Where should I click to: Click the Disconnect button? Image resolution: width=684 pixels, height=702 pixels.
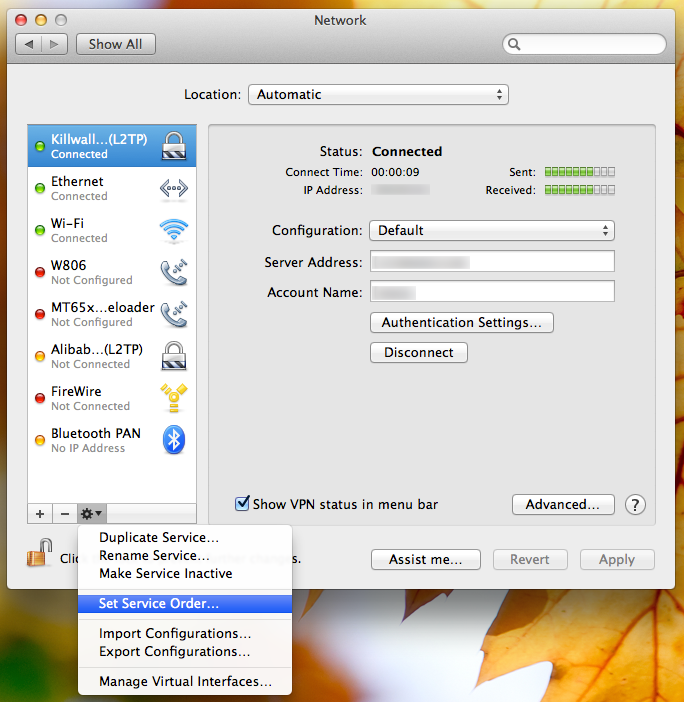(418, 352)
